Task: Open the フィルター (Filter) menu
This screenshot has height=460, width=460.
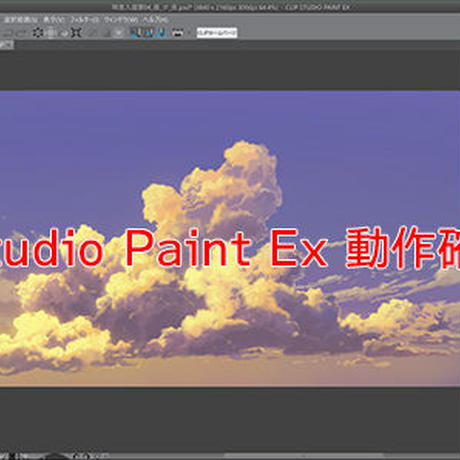Action: coord(85,20)
